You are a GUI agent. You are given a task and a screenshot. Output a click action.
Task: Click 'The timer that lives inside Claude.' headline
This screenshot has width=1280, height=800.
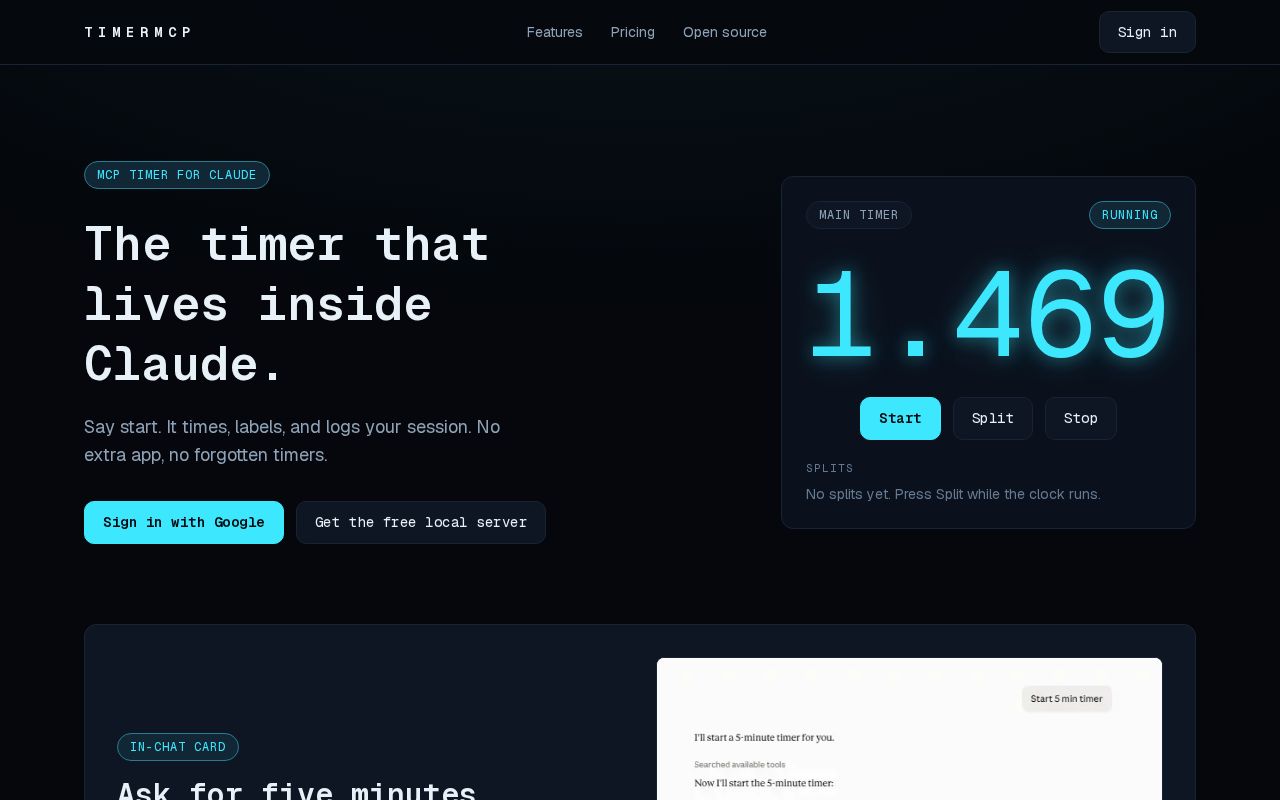pyautogui.click(x=287, y=304)
